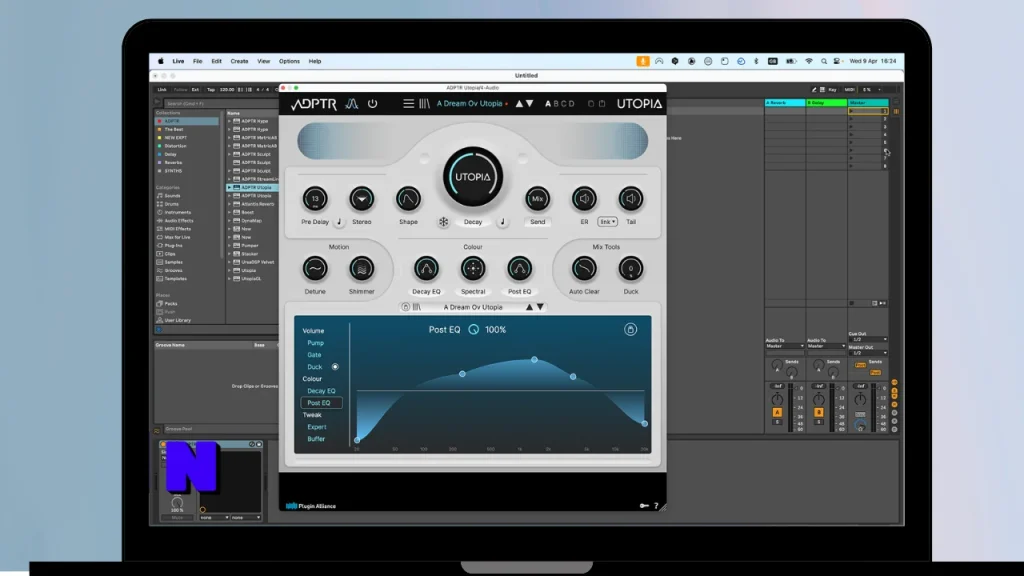Click the Wi-Fi icon in macOS menu bar
The height and width of the screenshot is (576, 1024).
pos(808,61)
